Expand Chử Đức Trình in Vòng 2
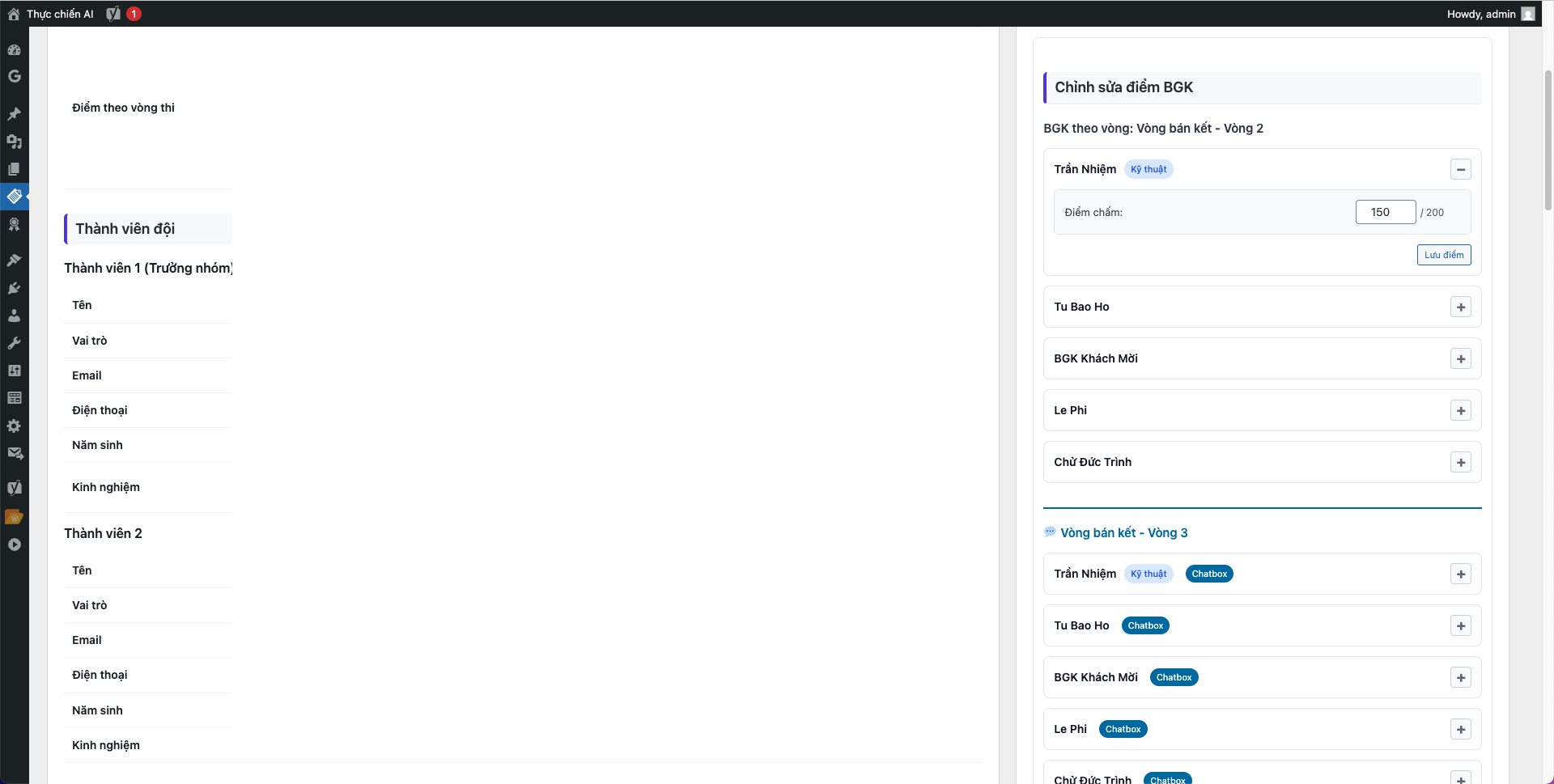 point(1460,463)
